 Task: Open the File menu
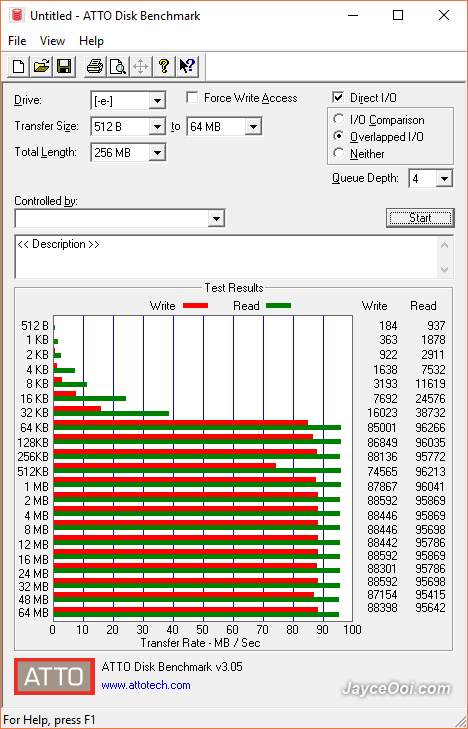pos(17,41)
